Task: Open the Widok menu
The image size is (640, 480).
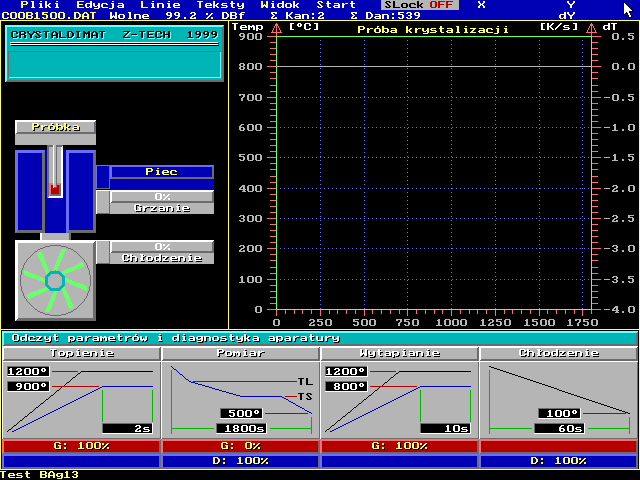Action: (280, 5)
